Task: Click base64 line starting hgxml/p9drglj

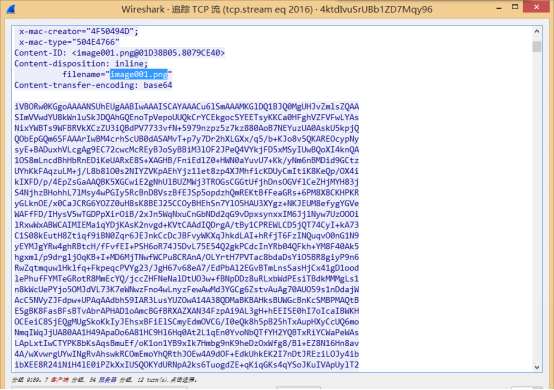Action: click(x=187, y=257)
